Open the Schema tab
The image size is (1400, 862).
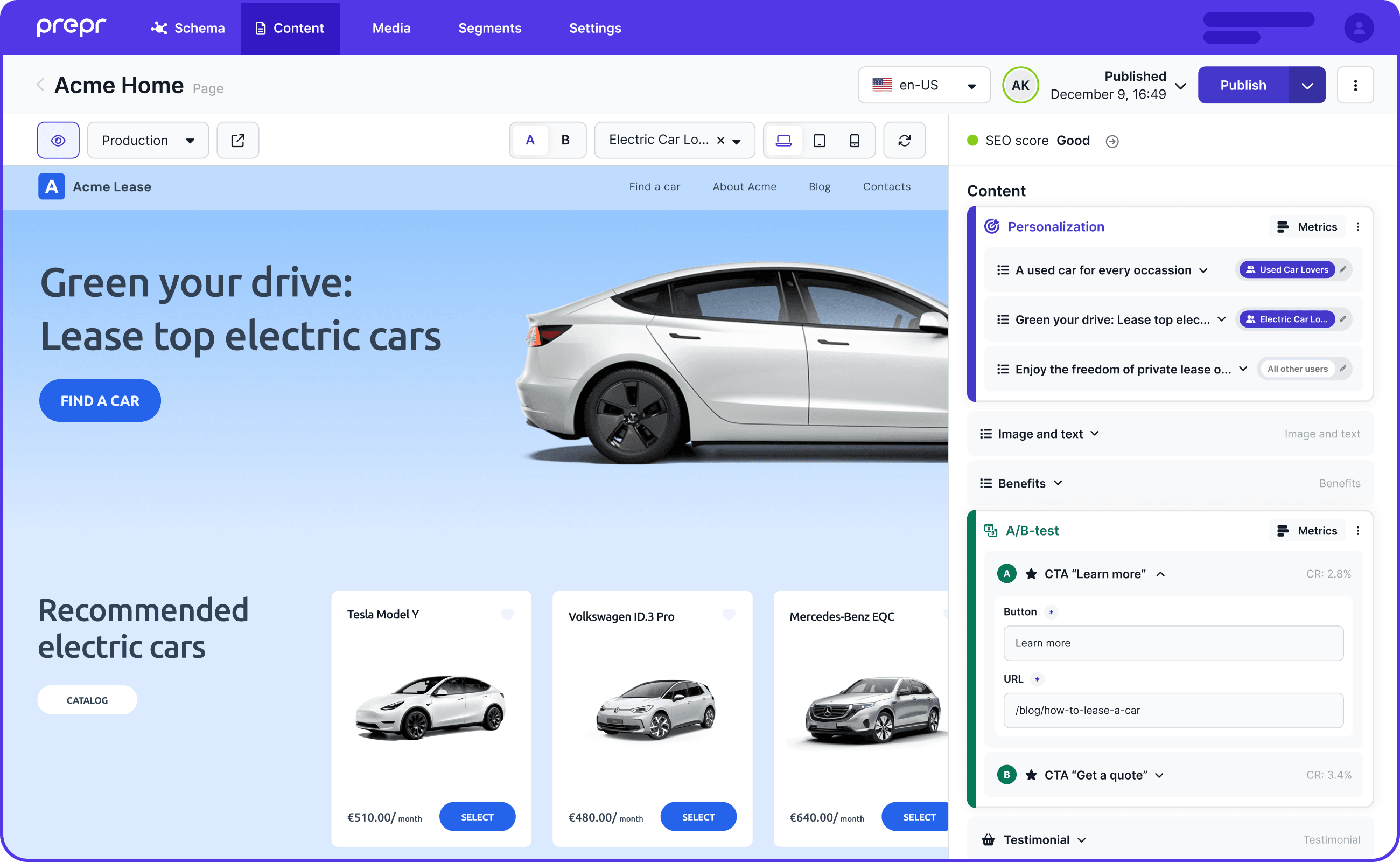tap(187, 28)
